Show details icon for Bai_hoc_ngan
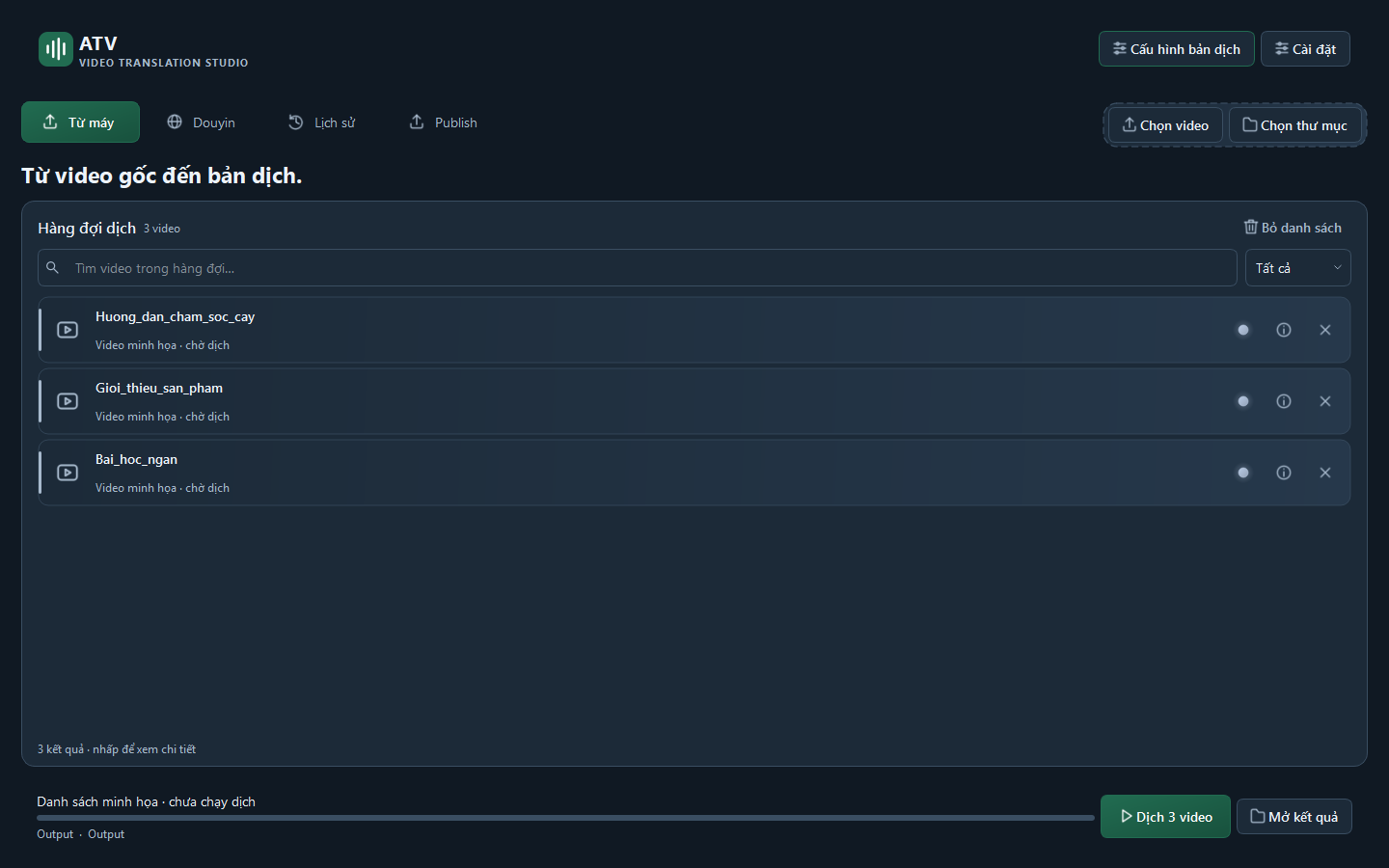 [x=1284, y=473]
